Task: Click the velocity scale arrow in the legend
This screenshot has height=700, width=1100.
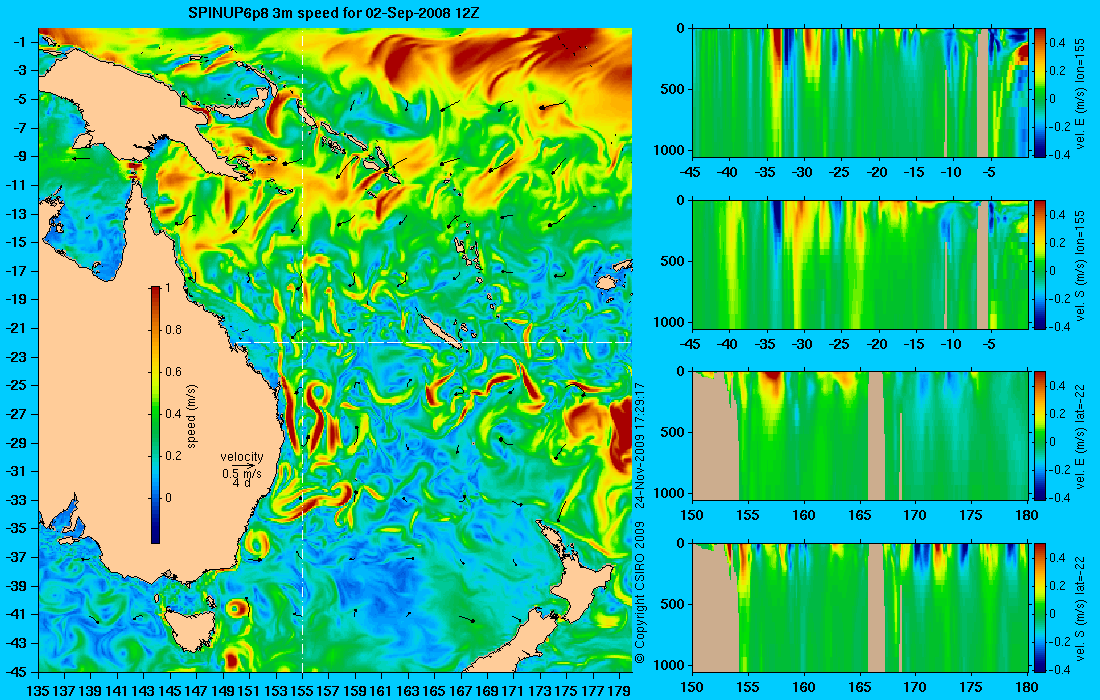Action: [x=245, y=465]
